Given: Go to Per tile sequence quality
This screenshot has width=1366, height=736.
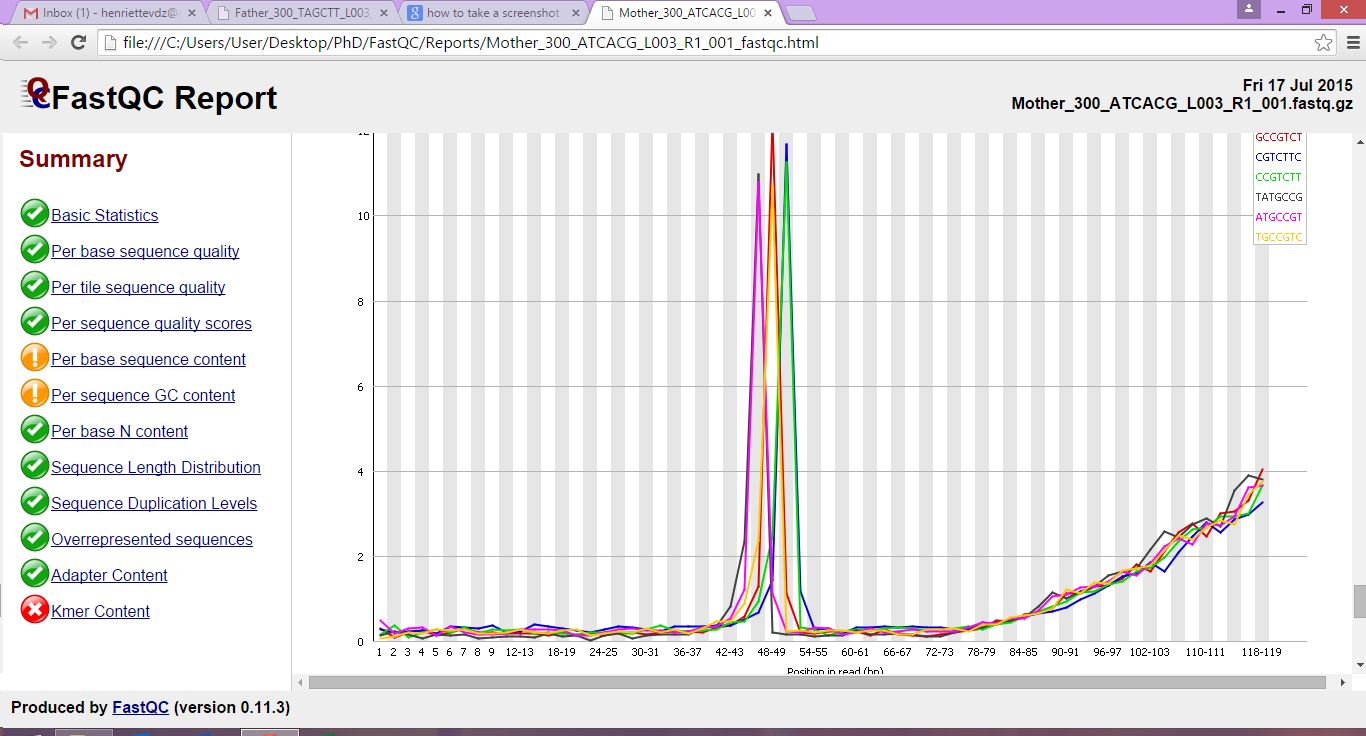Looking at the screenshot, I should (x=138, y=287).
